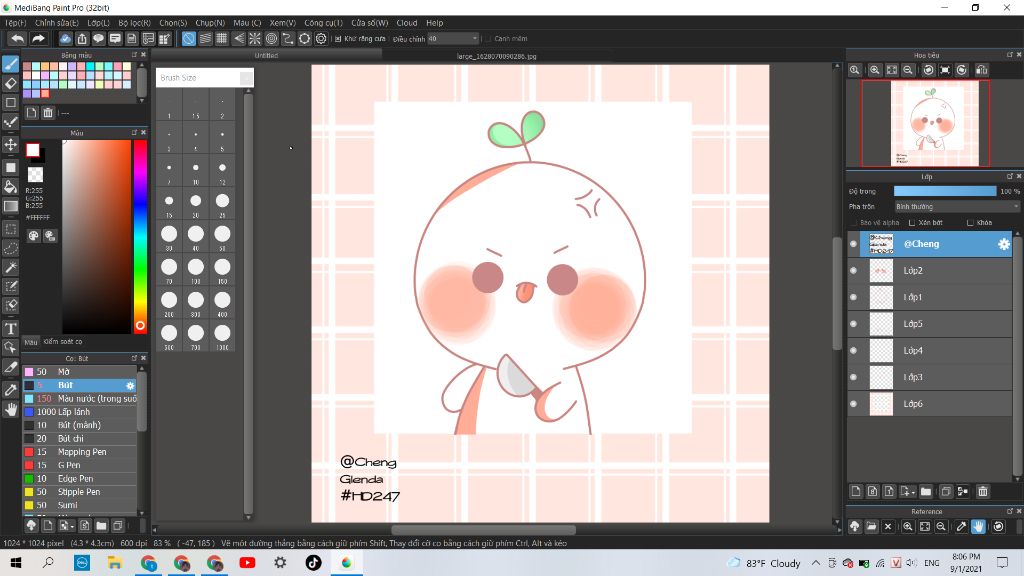Click the export share icon in toolbar
The width and height of the screenshot is (1024, 576).
point(82,39)
